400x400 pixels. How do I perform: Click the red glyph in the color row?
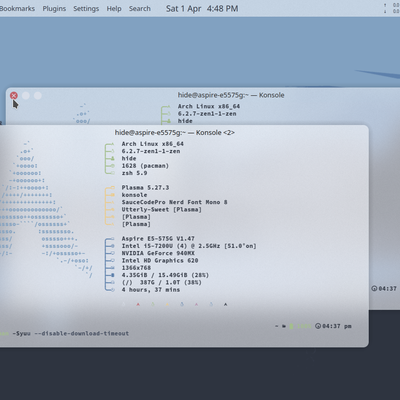point(138,304)
